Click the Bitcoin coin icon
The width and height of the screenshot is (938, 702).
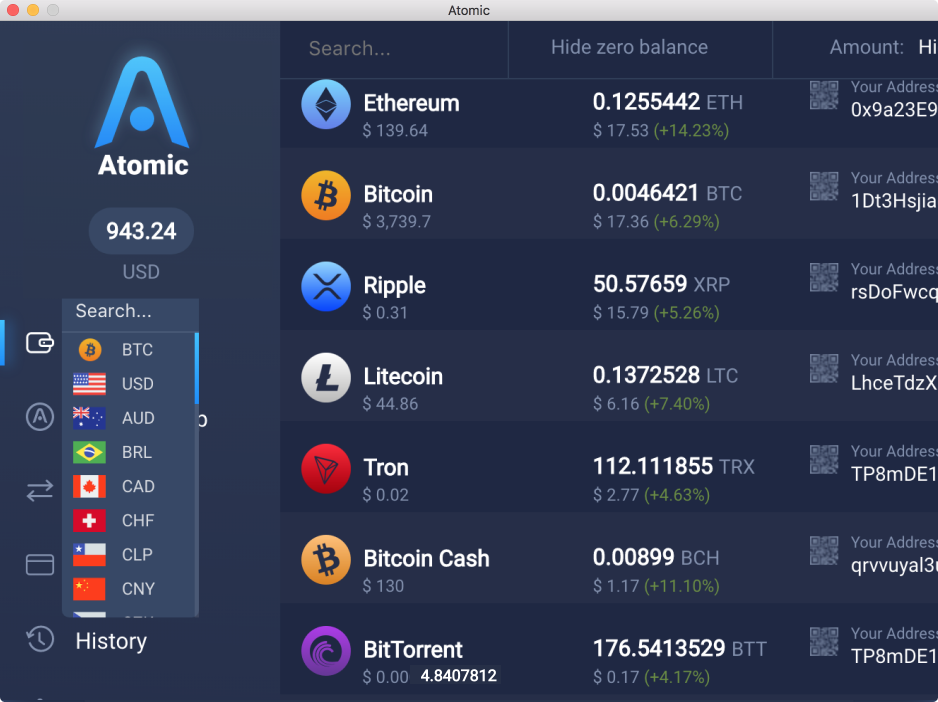click(x=326, y=196)
